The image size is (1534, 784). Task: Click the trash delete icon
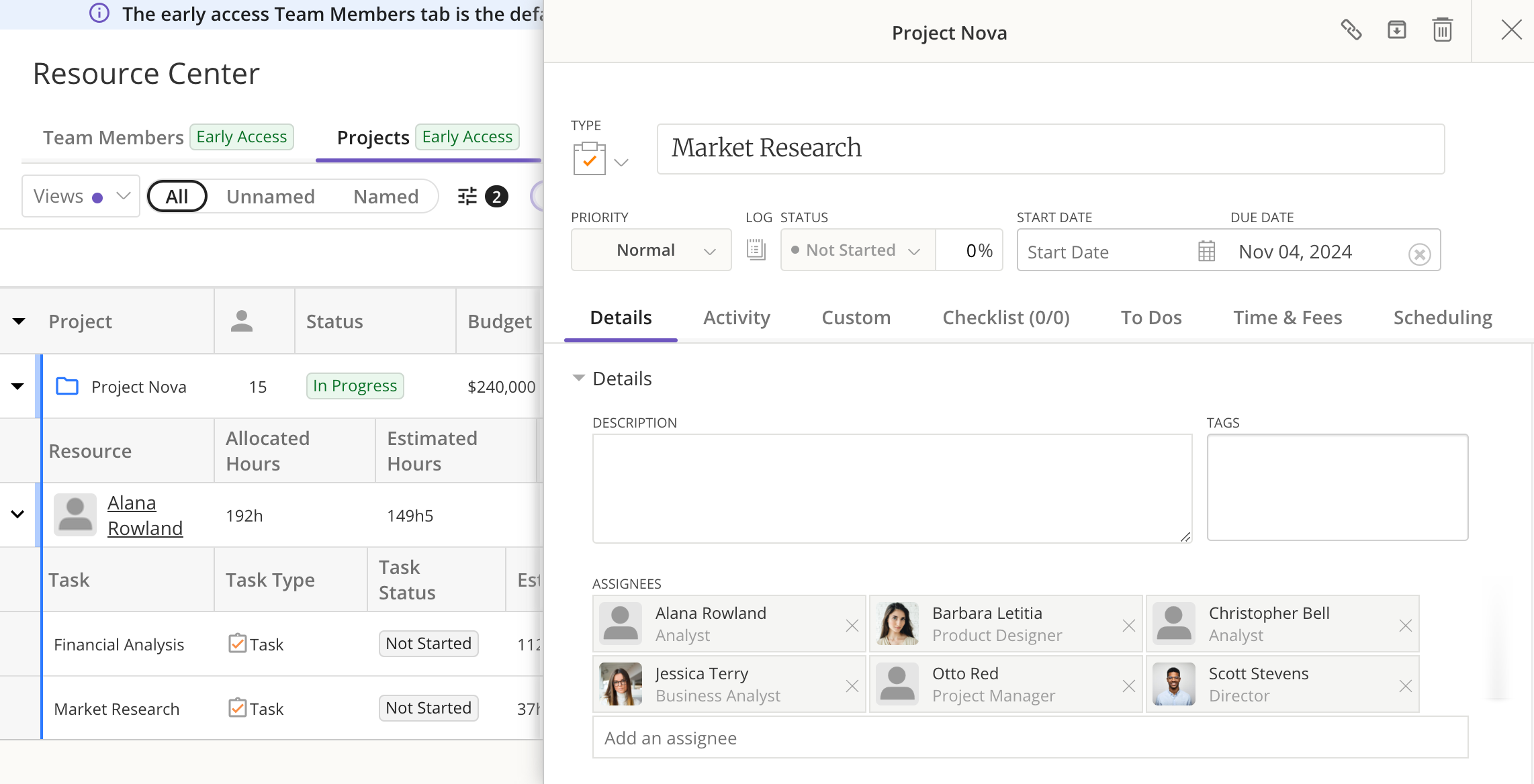1442,30
